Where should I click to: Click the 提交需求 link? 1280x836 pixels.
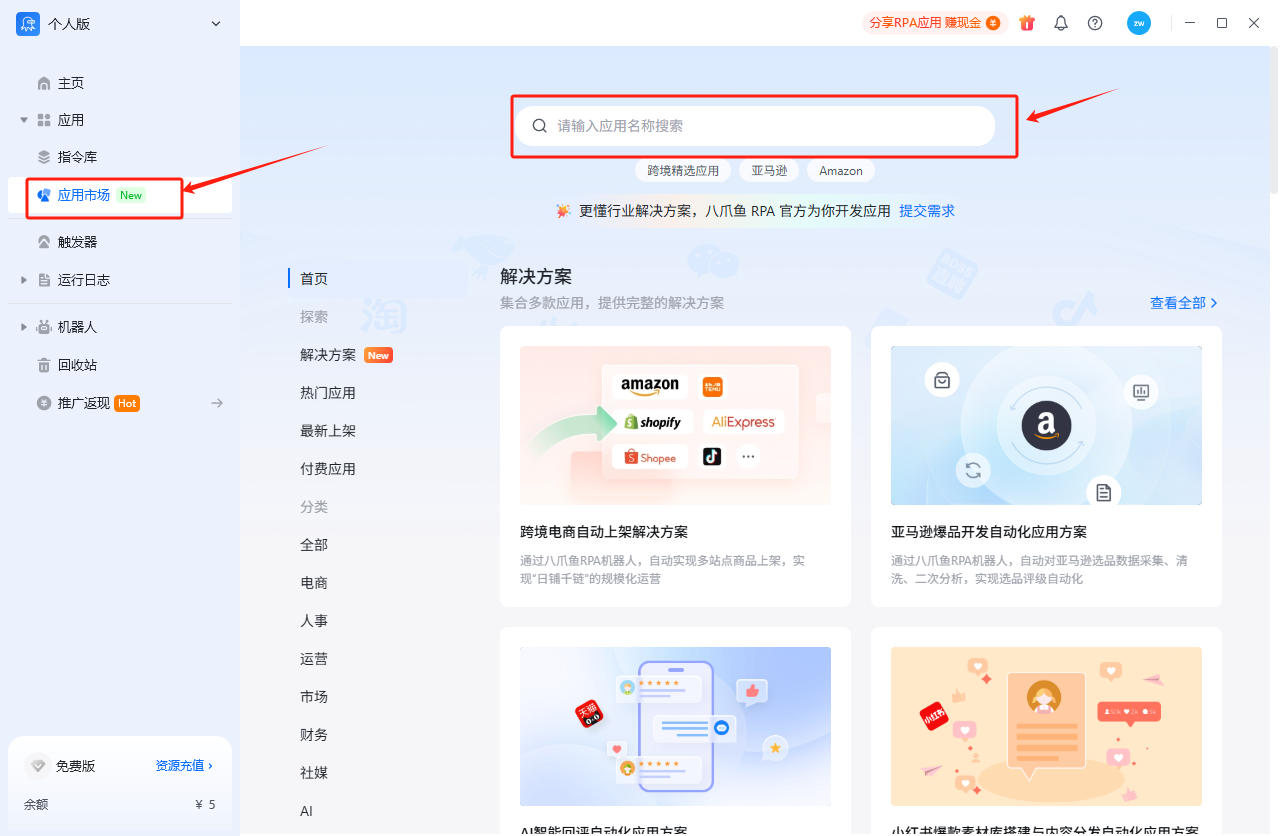[x=927, y=211]
